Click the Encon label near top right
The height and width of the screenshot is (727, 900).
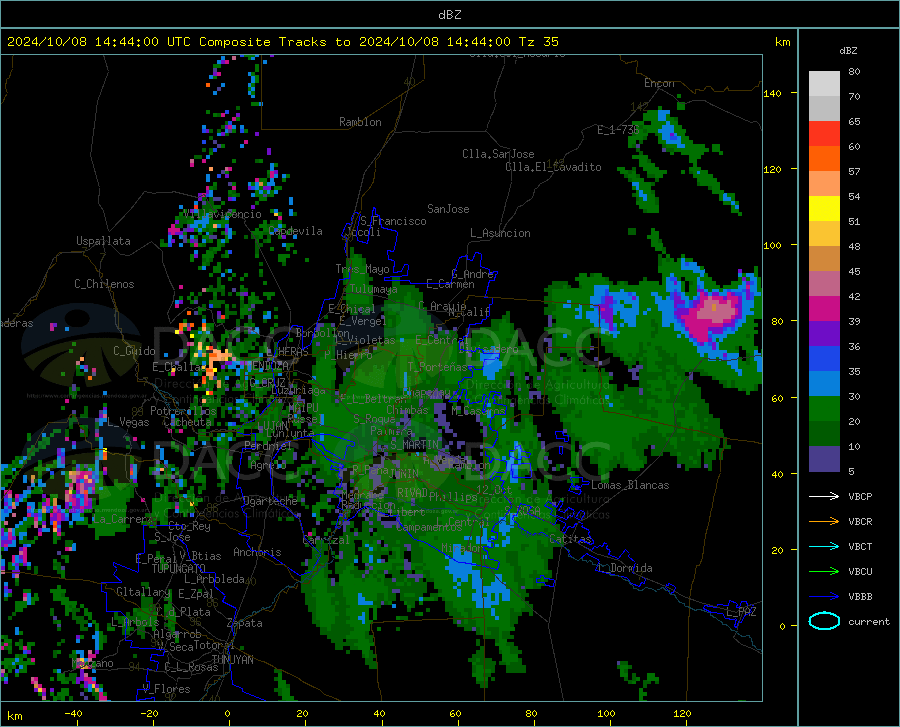(x=659, y=83)
